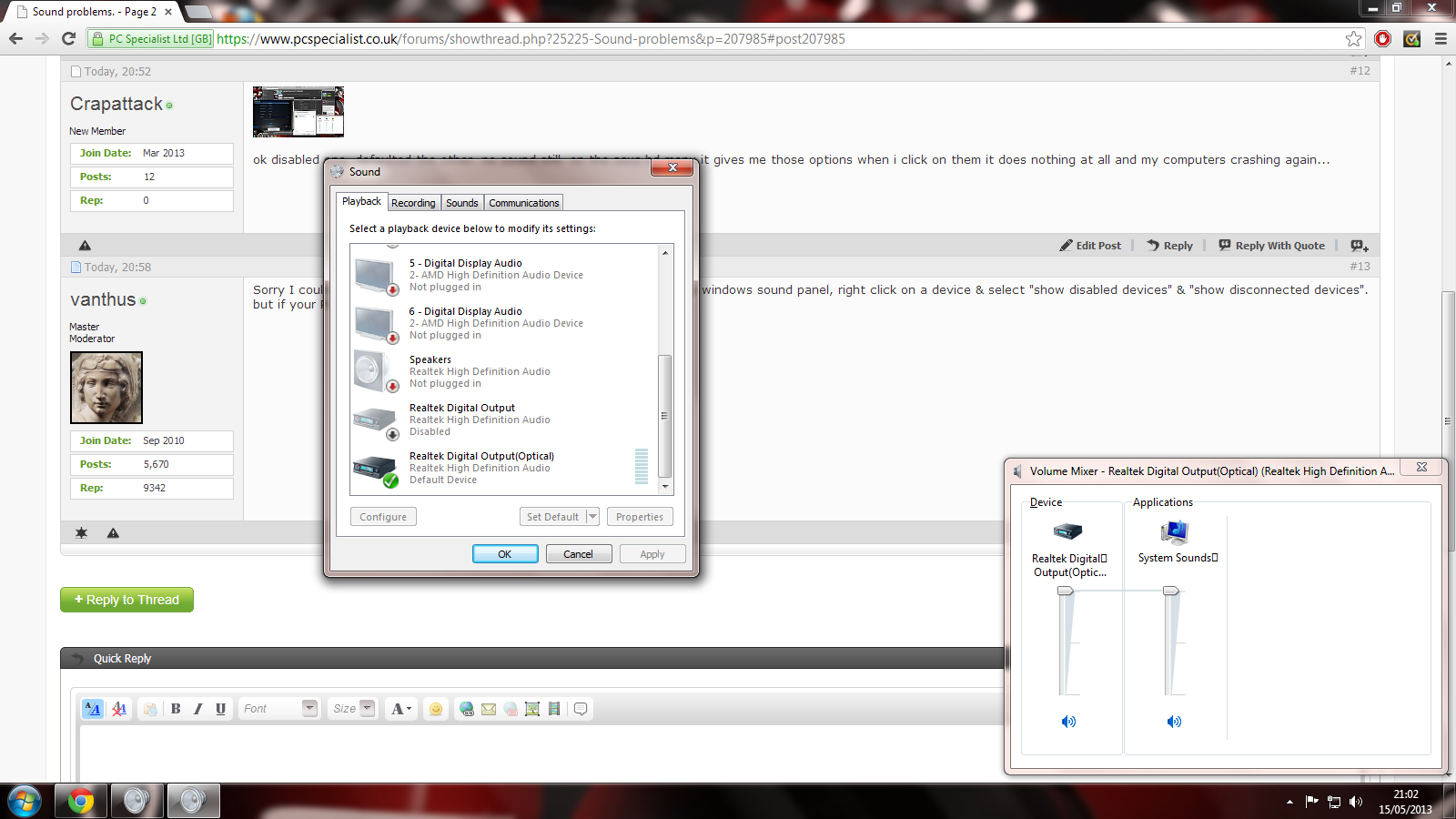Click the remove link icon

tap(511, 709)
